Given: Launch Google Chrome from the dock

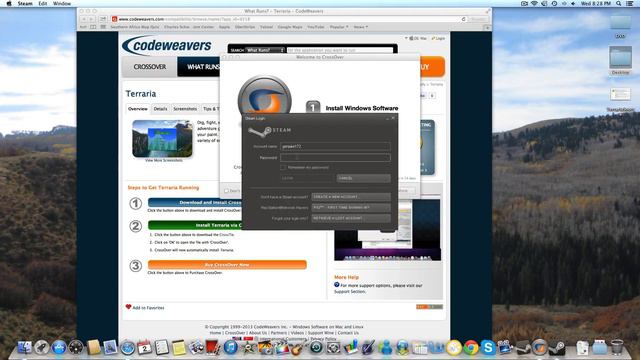Looking at the screenshot, I should click(x=471, y=347).
